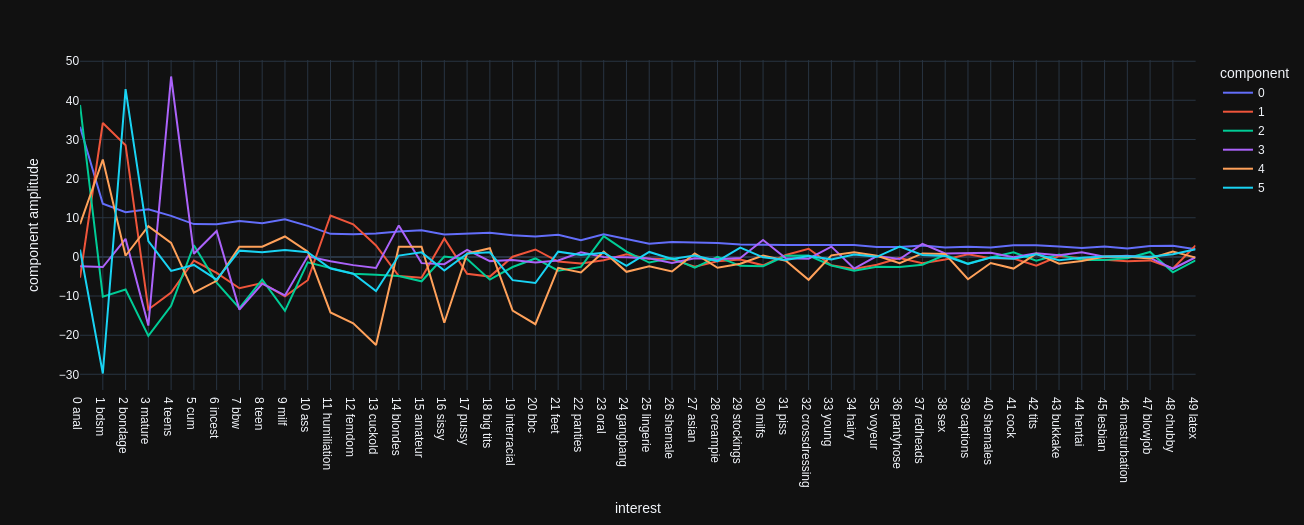Click orange line trough at "13 cuckold"
1304x525 pixels.
click(x=376, y=345)
